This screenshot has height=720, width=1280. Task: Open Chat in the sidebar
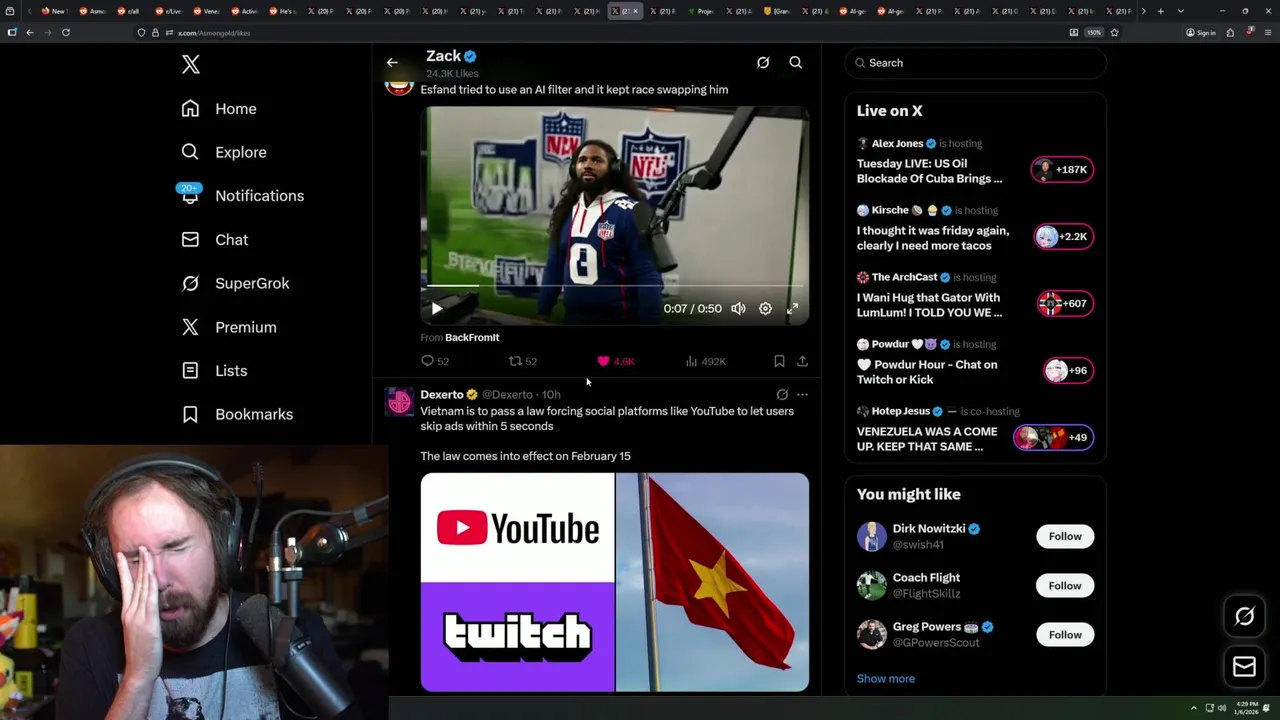(x=215, y=240)
